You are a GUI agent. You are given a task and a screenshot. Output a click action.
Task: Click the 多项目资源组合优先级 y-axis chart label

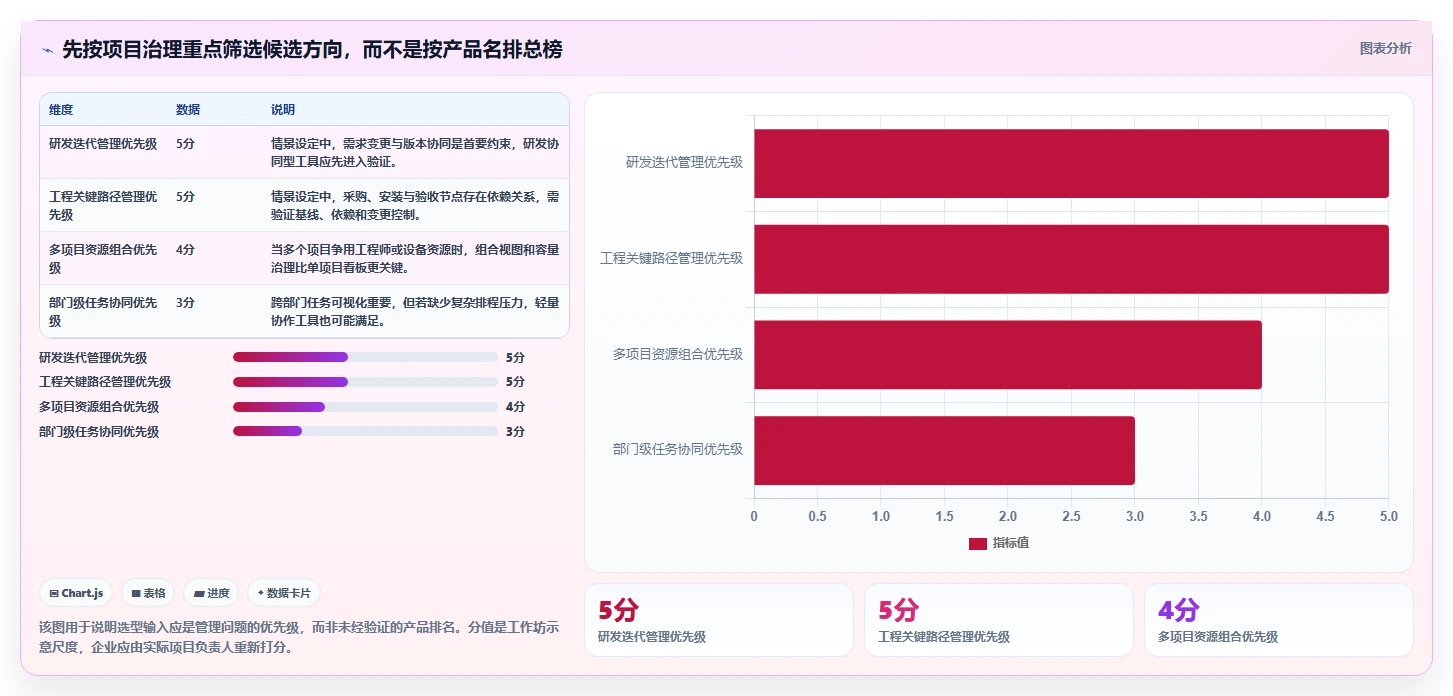tap(678, 354)
